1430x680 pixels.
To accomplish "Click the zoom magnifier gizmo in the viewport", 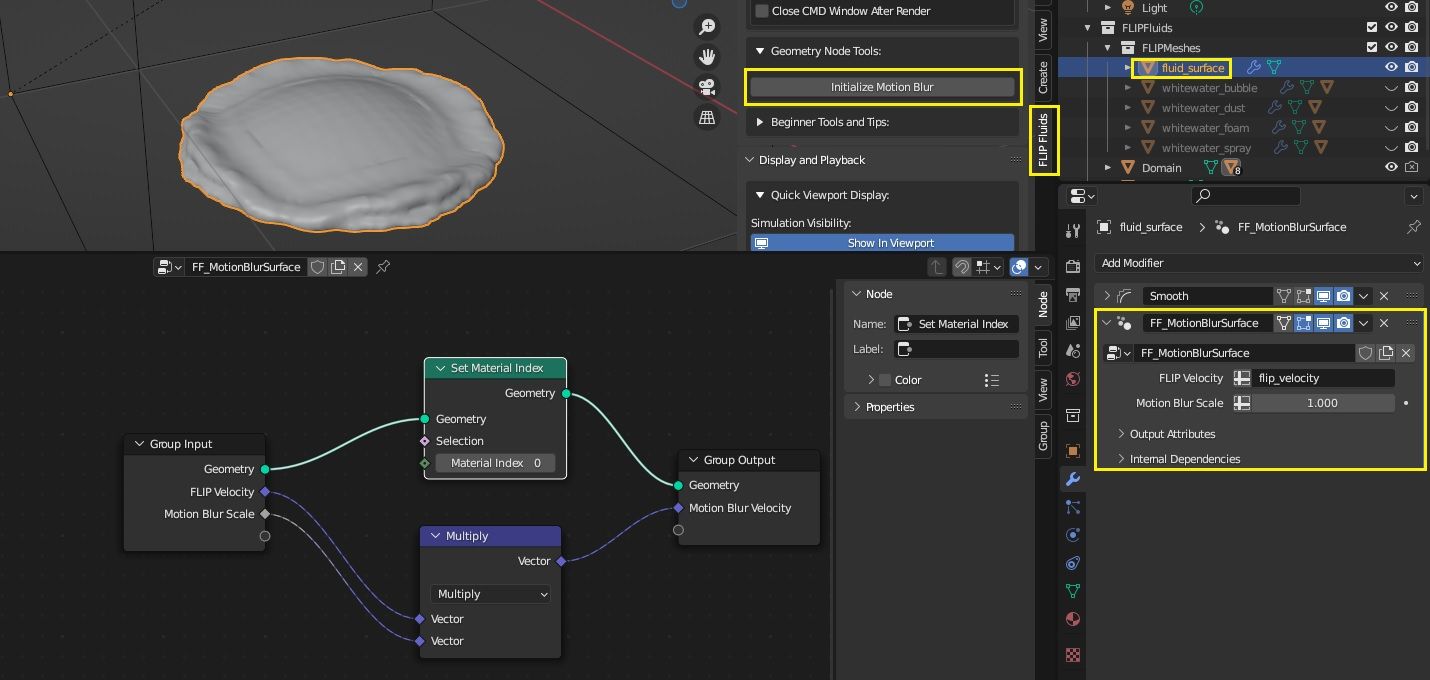I will click(707, 28).
